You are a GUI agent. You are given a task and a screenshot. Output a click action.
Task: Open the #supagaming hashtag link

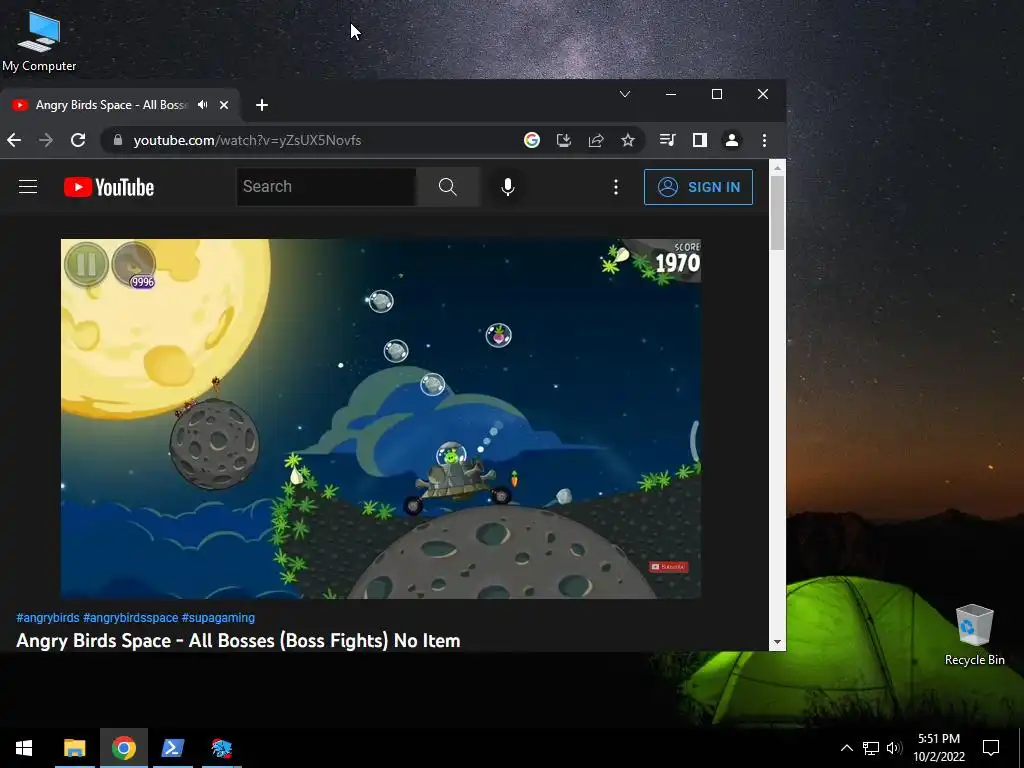218,617
